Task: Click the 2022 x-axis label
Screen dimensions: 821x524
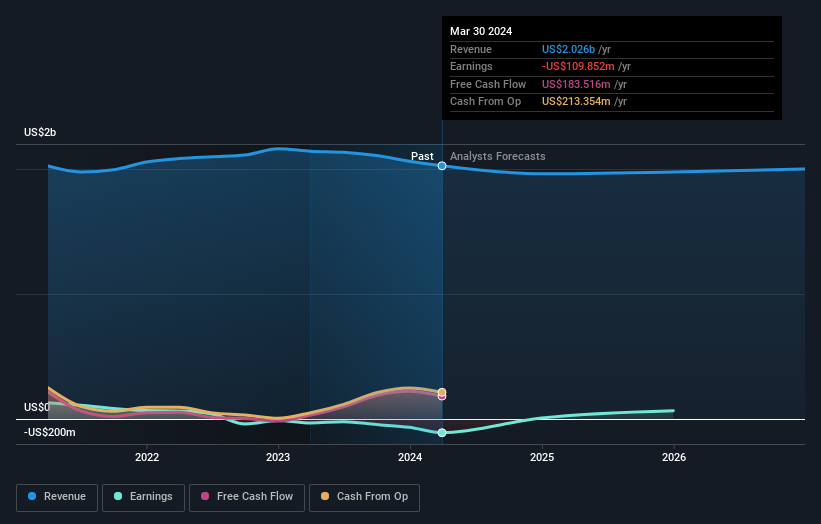Action: tap(147, 458)
